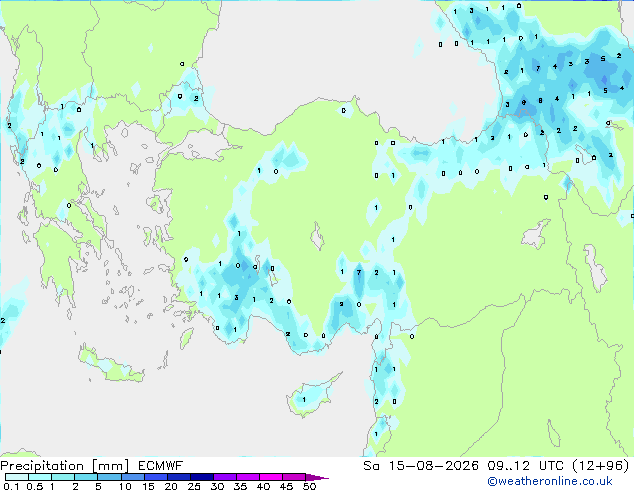Click the '25' legend scale label

pyautogui.click(x=194, y=486)
